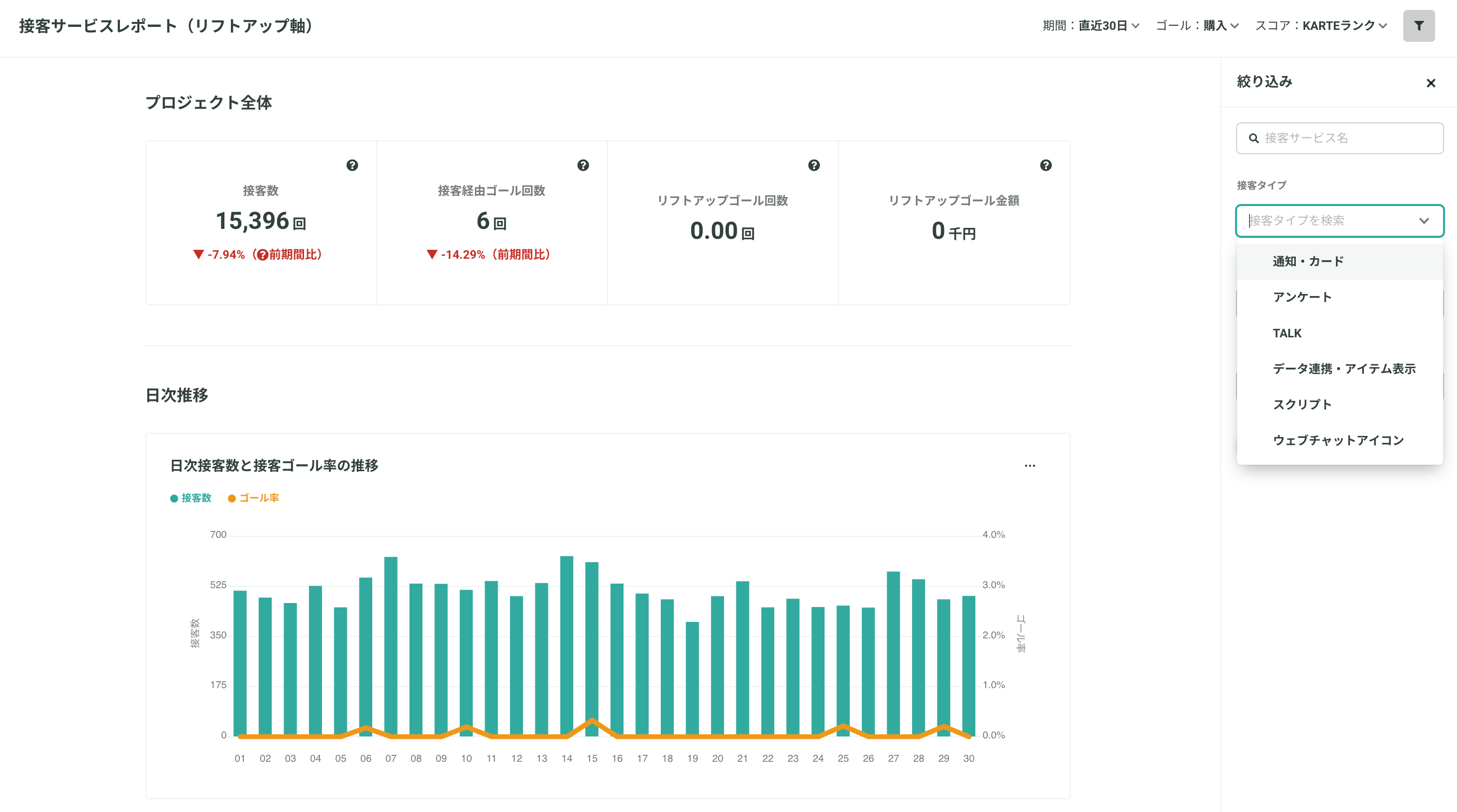This screenshot has height=812, width=1457.
Task: Click the 0 千円 value
Action: click(953, 231)
